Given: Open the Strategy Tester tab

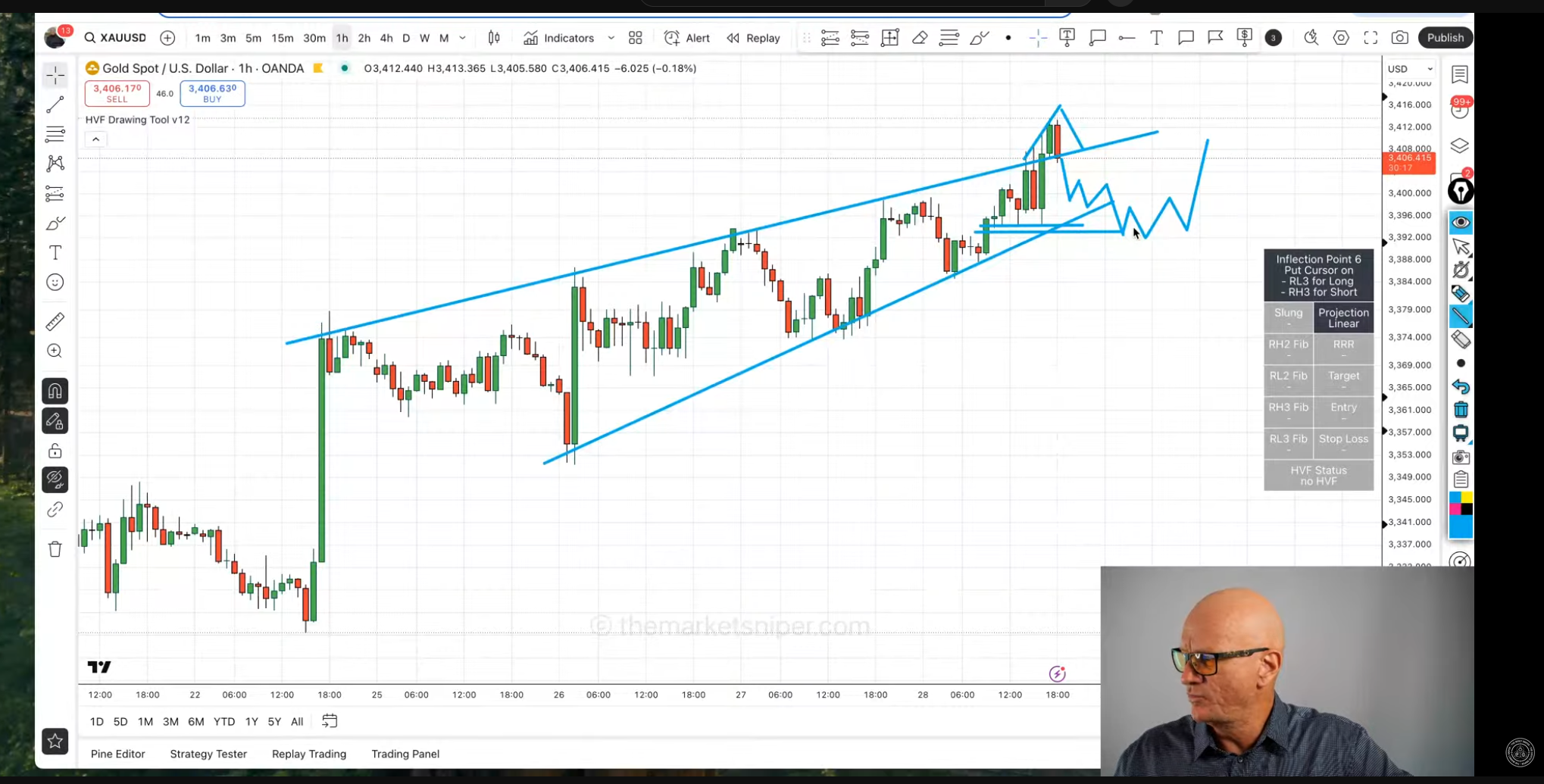Looking at the screenshot, I should [208, 754].
